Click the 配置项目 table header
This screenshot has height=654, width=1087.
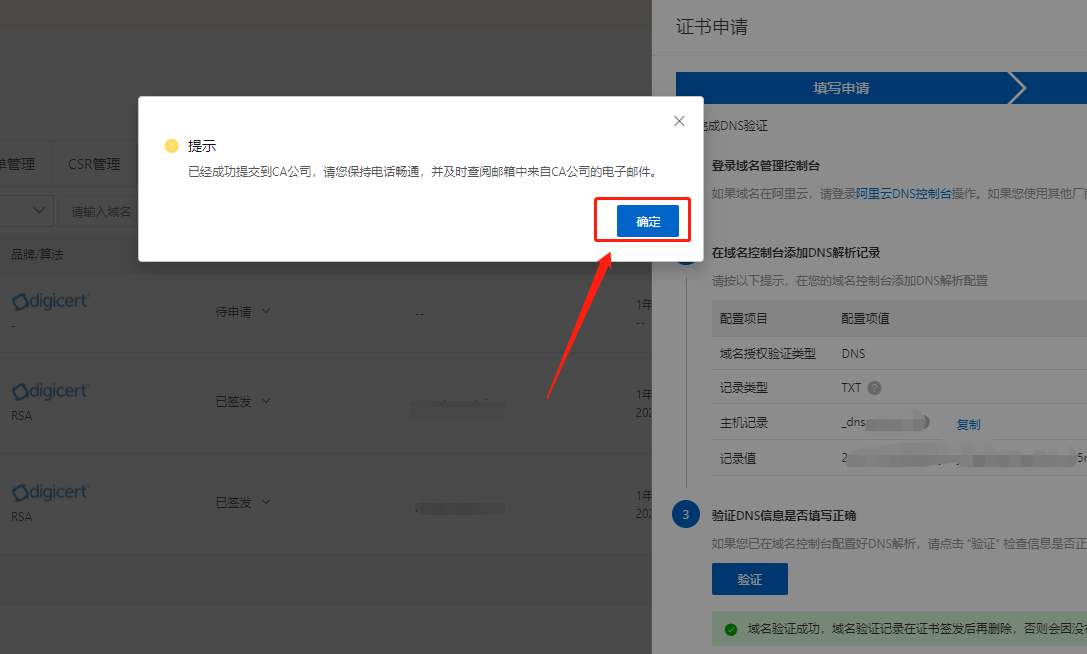(743, 318)
